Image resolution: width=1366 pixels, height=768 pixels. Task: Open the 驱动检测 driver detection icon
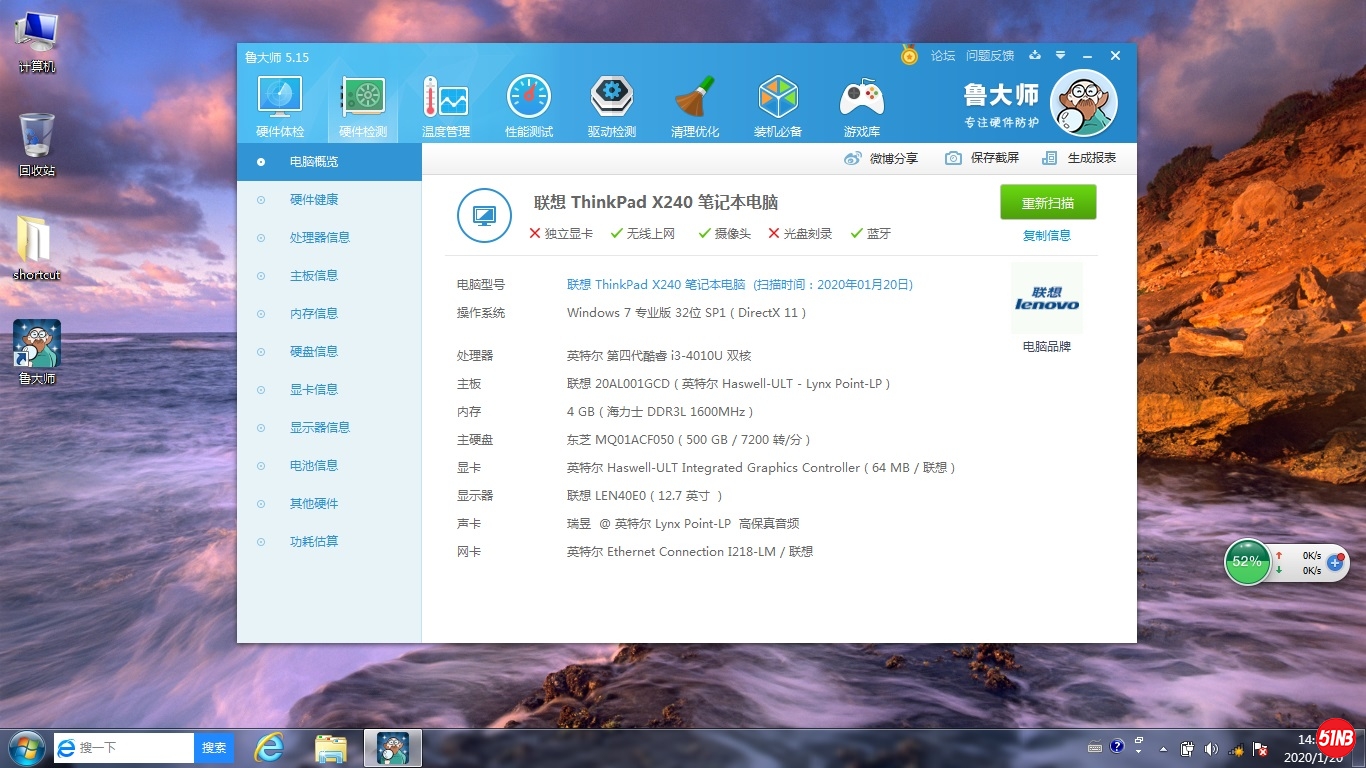click(611, 106)
